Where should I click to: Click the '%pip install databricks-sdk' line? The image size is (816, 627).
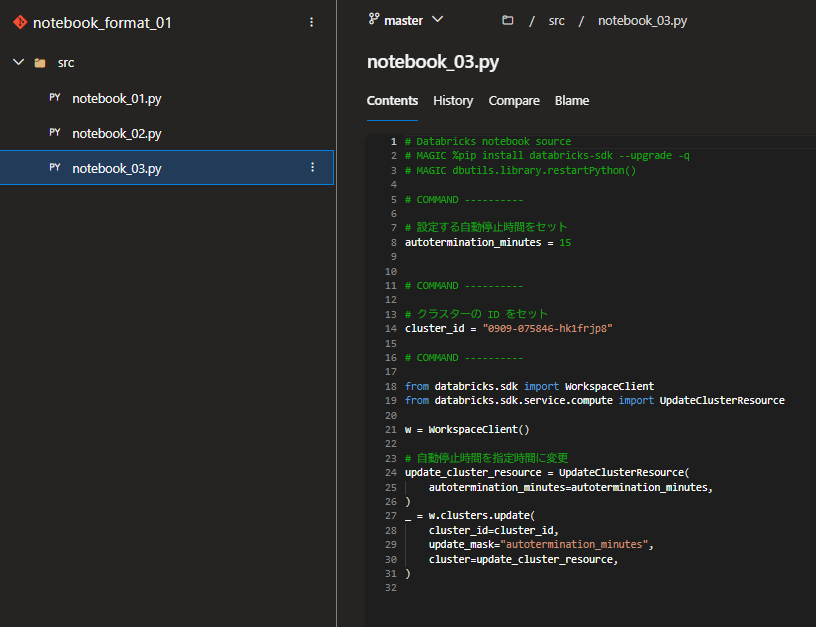coord(547,156)
